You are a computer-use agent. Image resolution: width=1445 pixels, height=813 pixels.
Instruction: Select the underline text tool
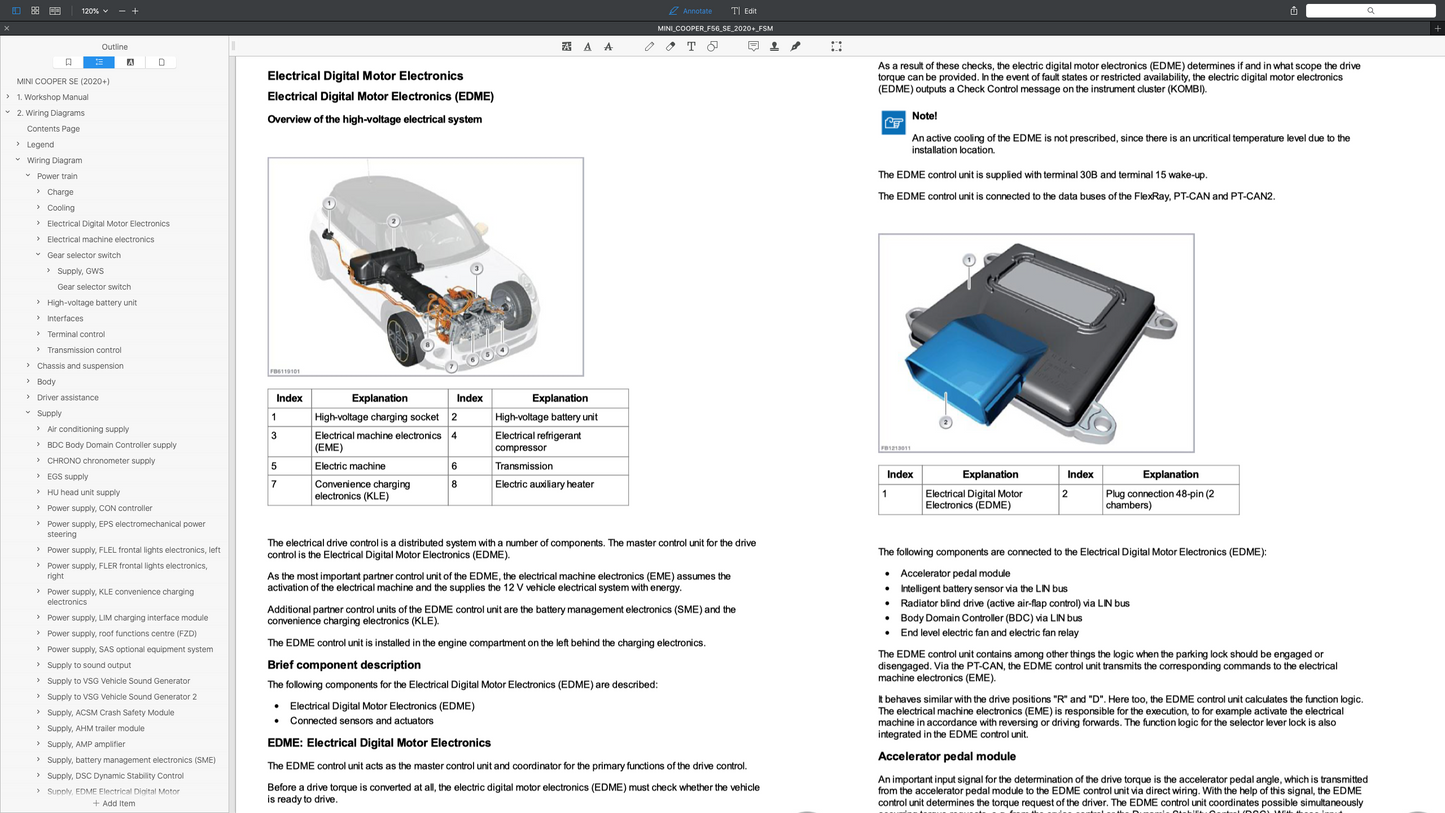587,46
